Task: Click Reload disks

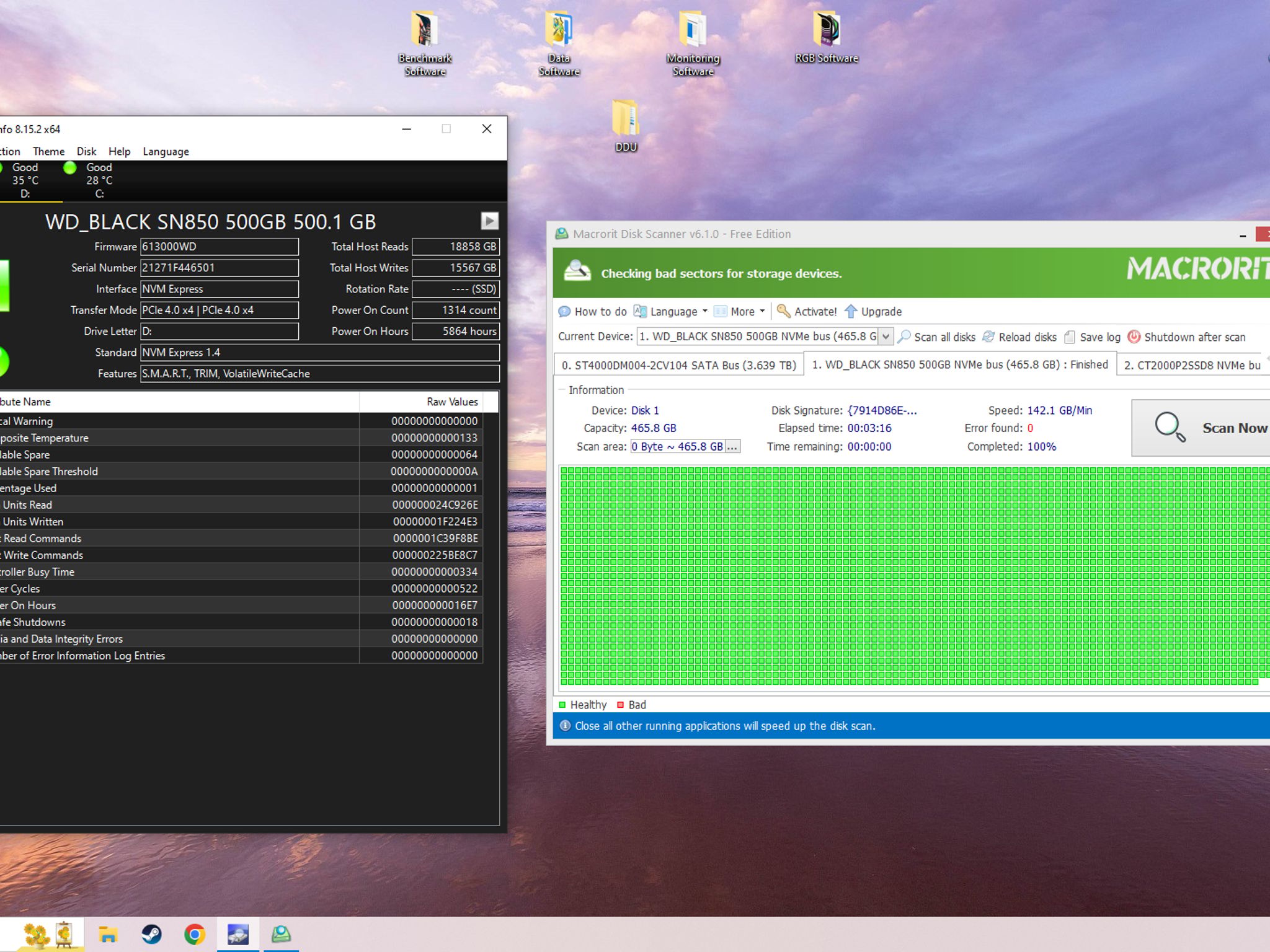Action: coord(1019,337)
